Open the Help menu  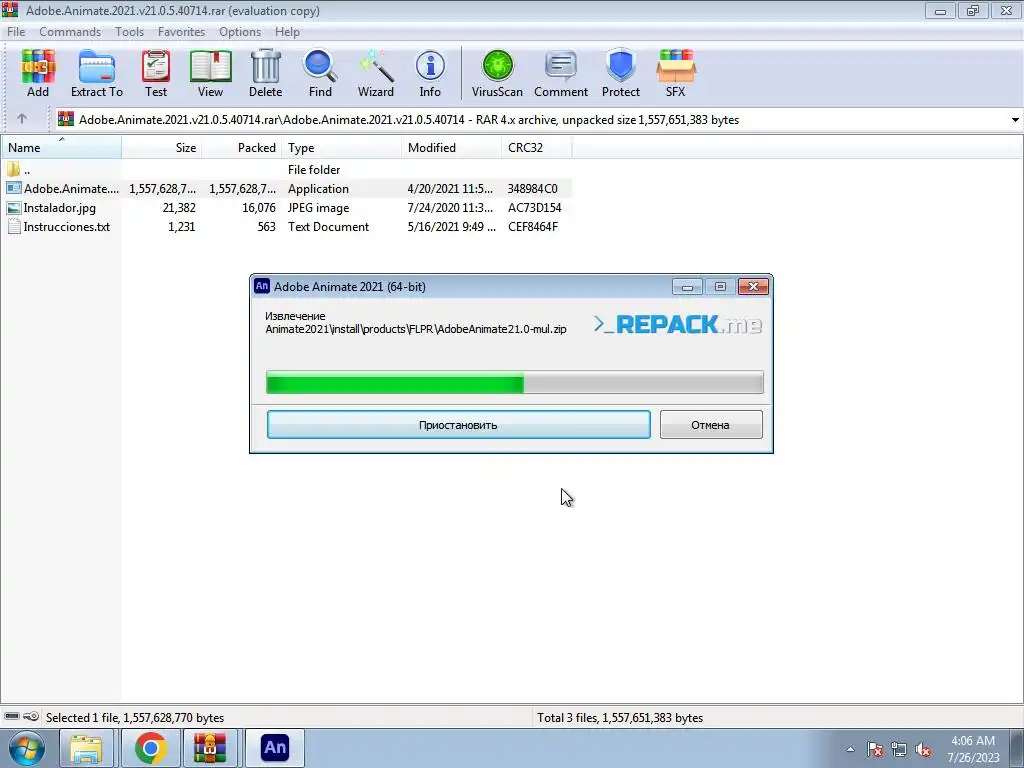pyautogui.click(x=287, y=31)
